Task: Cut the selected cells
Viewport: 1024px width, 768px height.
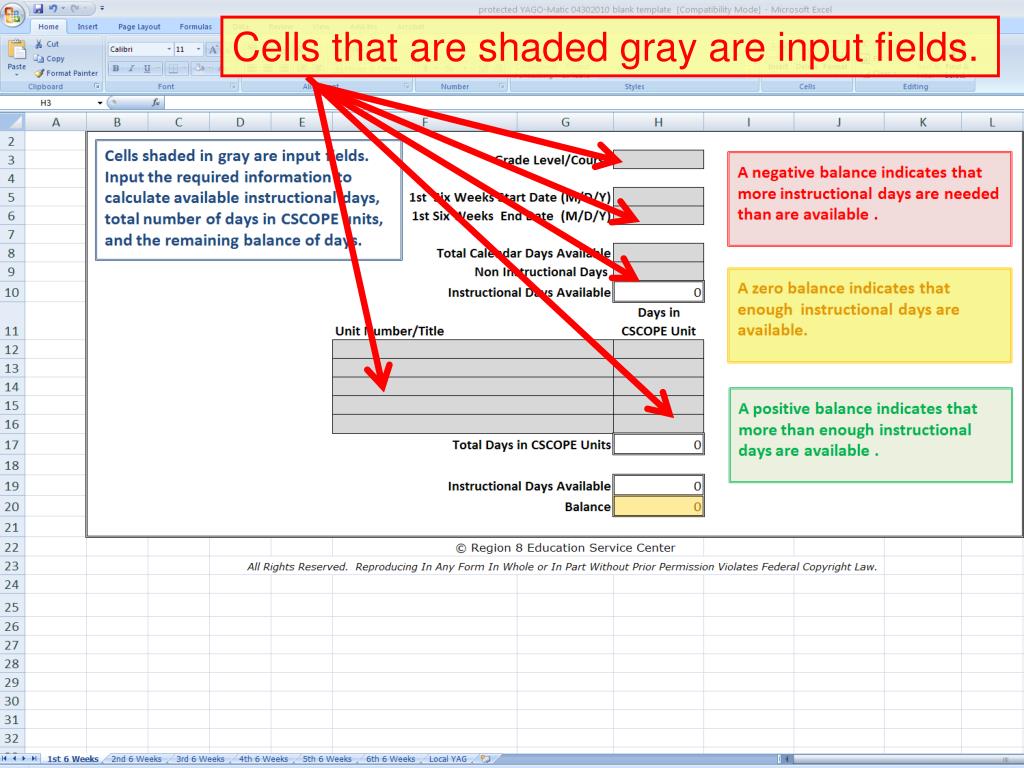Action: click(47, 44)
